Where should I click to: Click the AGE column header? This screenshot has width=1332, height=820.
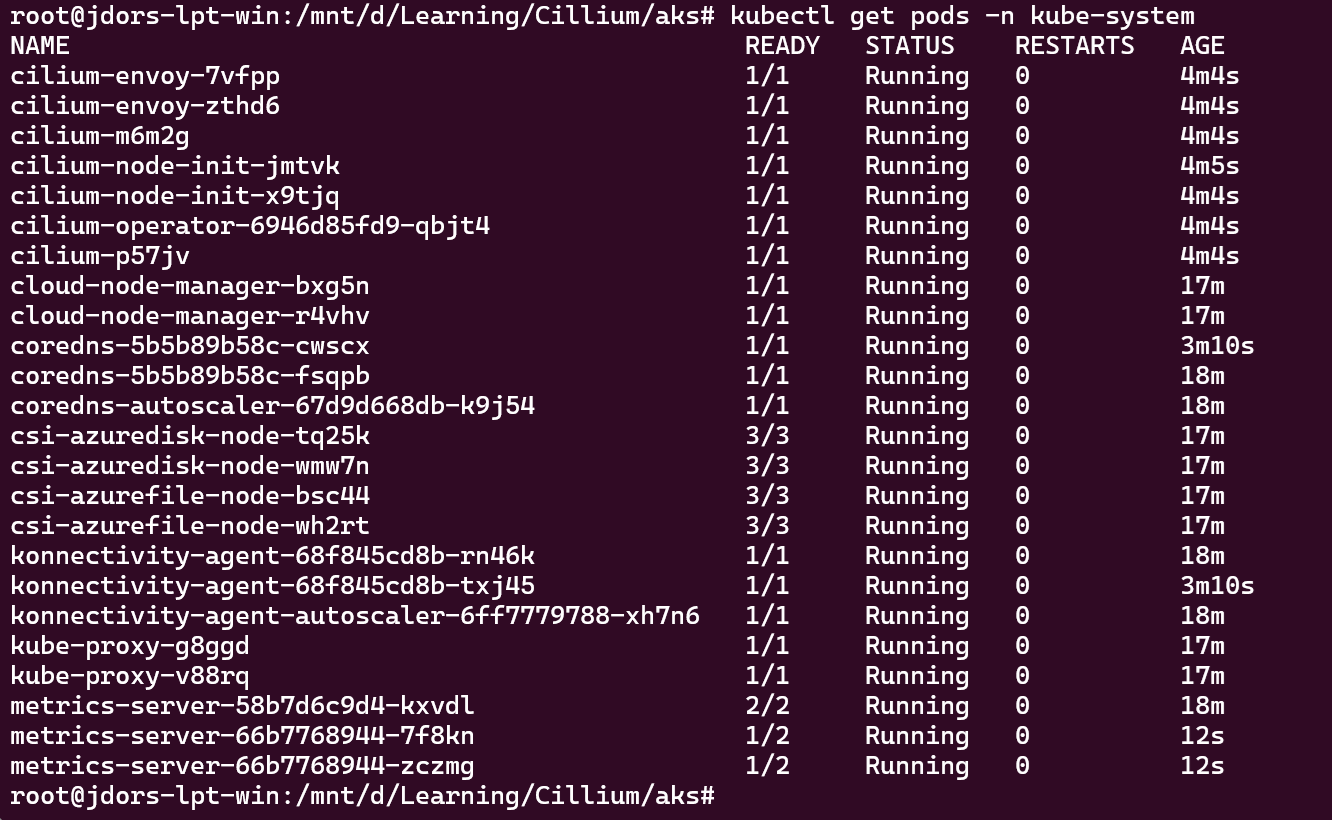[x=1202, y=46]
